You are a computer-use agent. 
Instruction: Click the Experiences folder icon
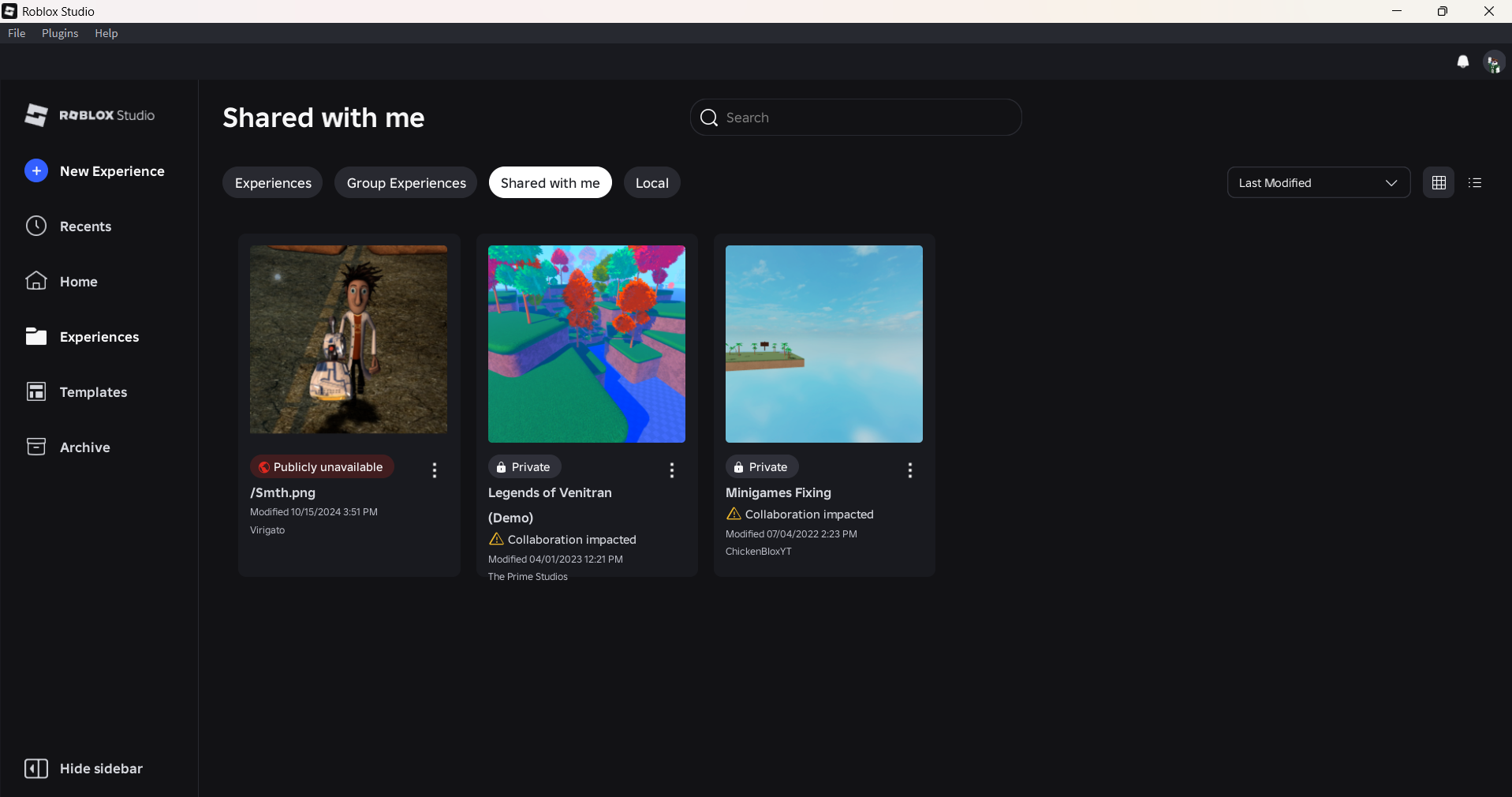coord(36,336)
